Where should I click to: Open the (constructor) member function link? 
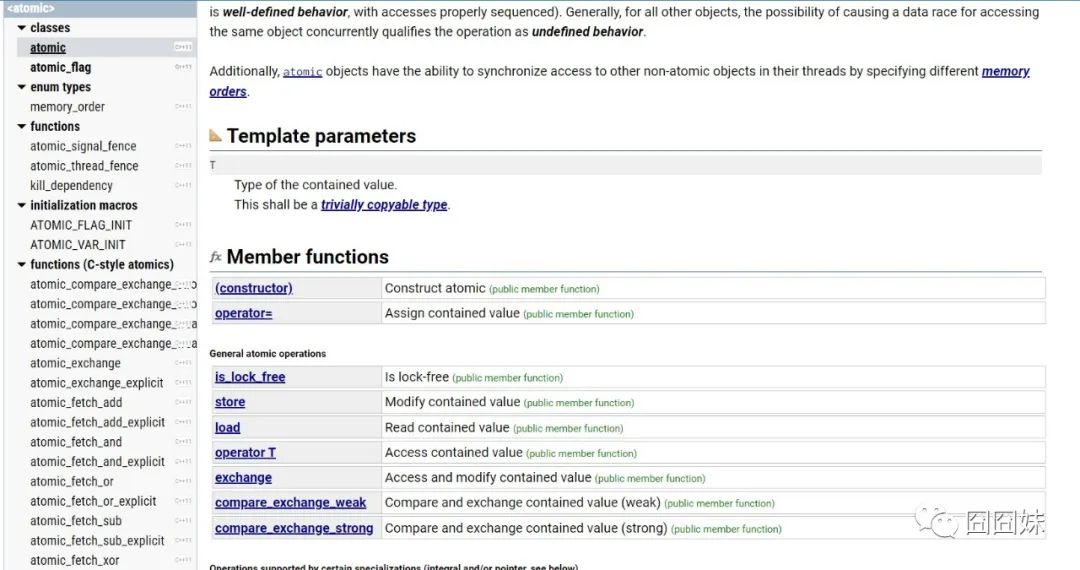click(253, 288)
